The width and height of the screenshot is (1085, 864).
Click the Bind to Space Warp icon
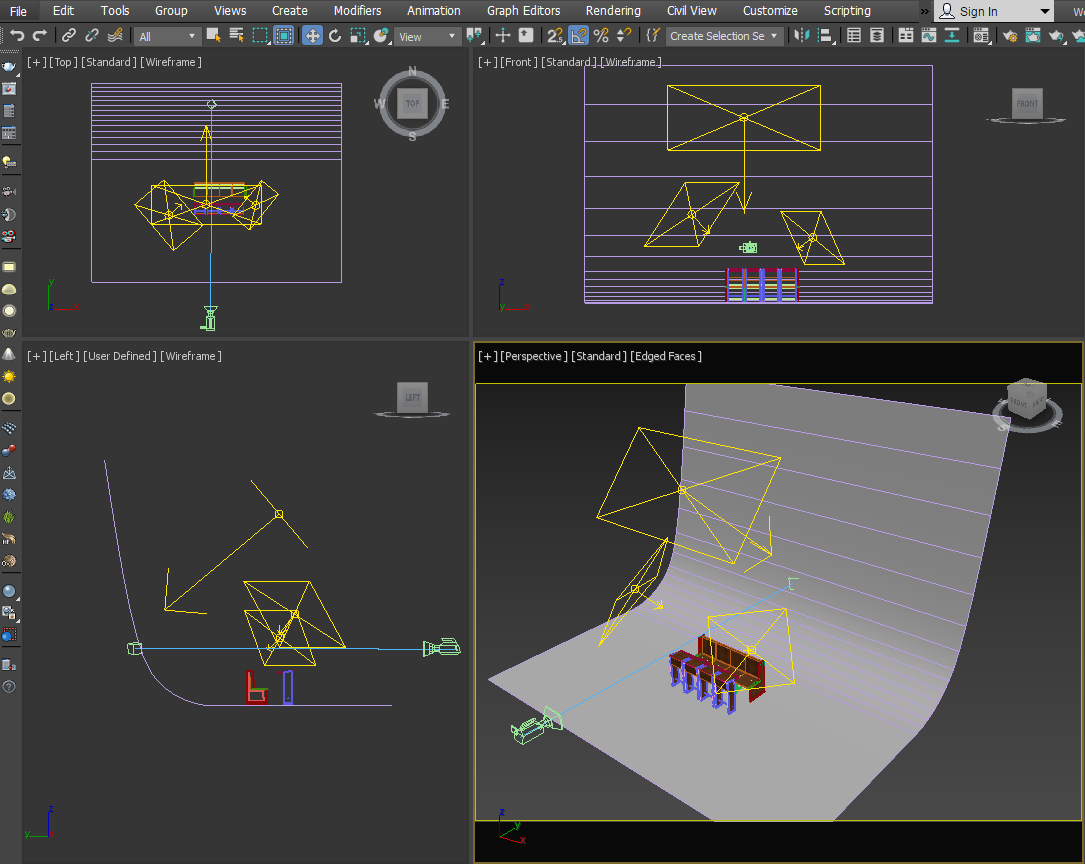[x=114, y=36]
